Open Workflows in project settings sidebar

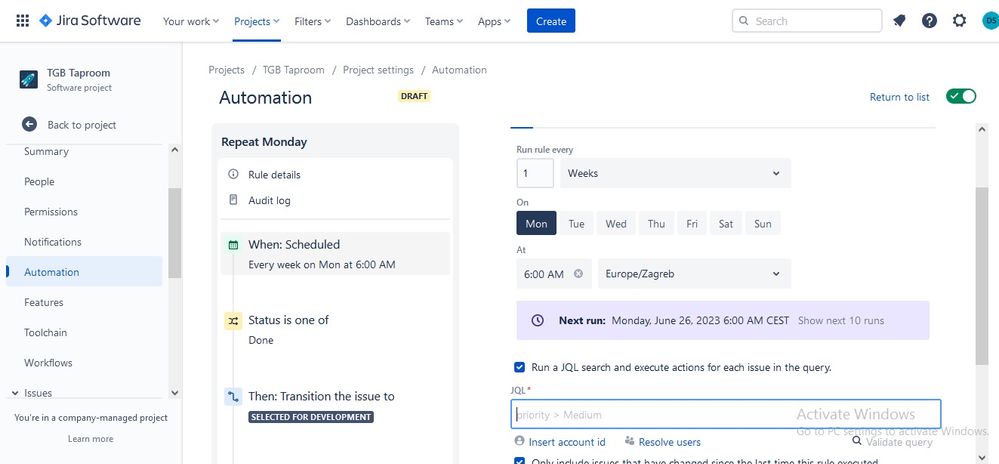click(x=48, y=363)
